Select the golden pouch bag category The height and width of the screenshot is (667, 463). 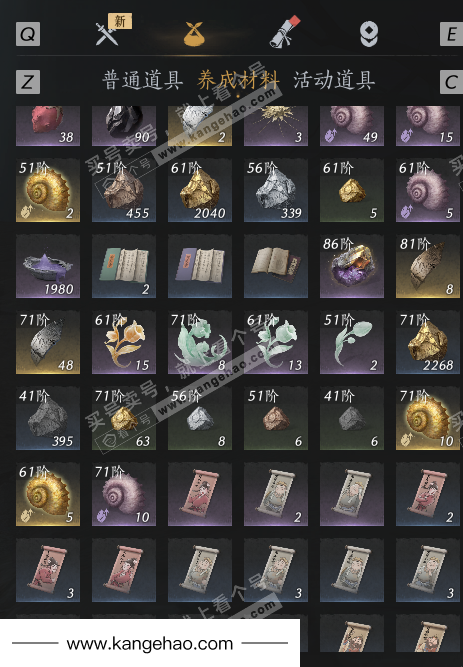tap(194, 34)
